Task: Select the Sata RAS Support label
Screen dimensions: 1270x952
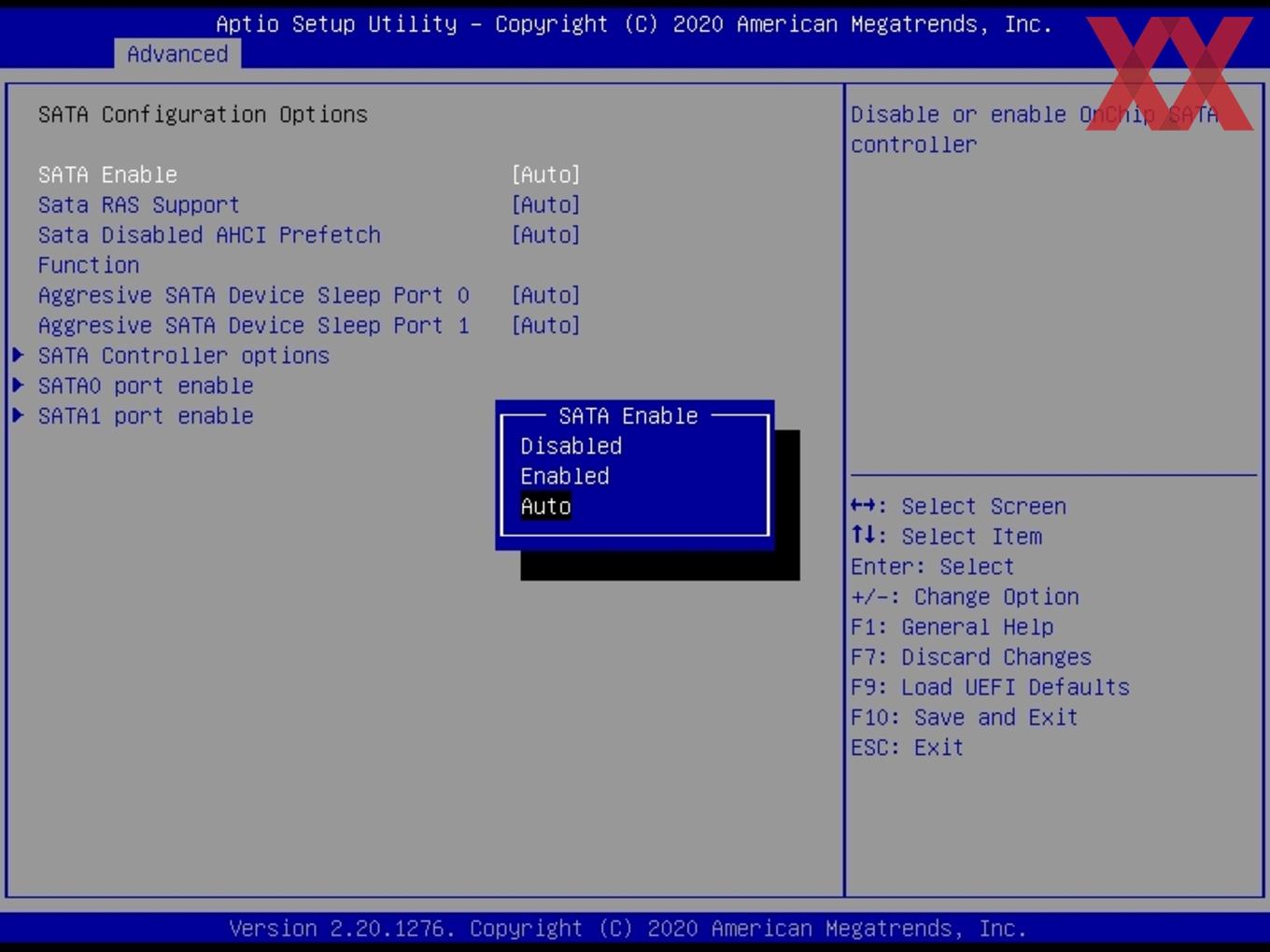Action: (x=139, y=204)
